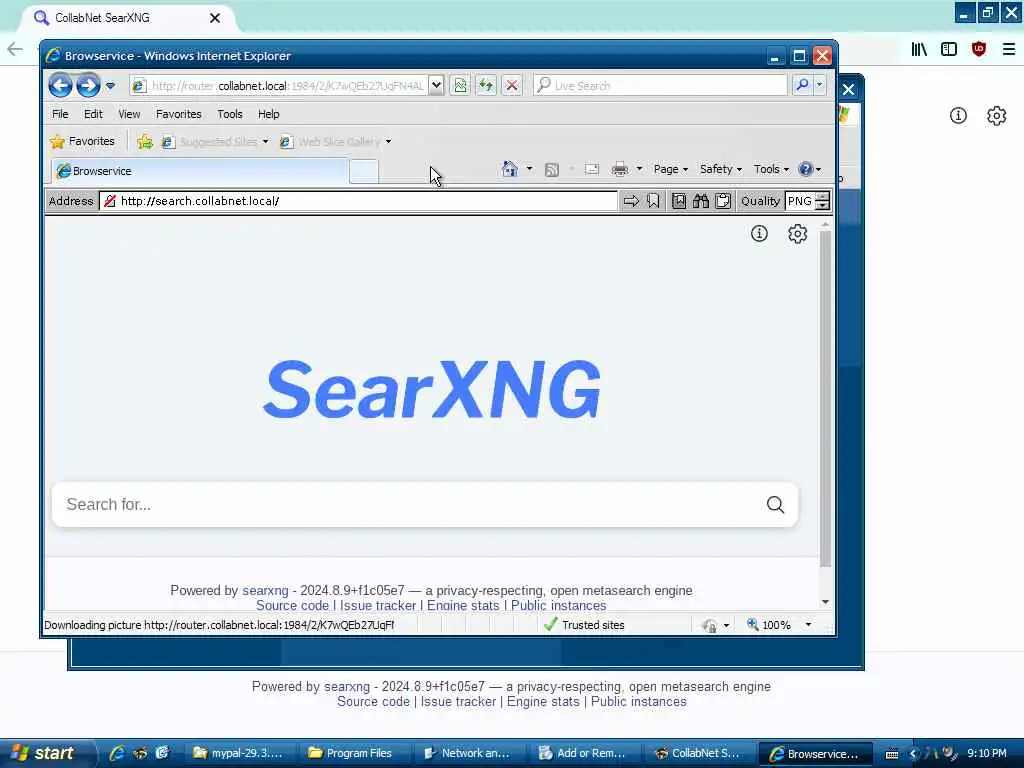Adjust the PNG Quality spinner

[823, 201]
